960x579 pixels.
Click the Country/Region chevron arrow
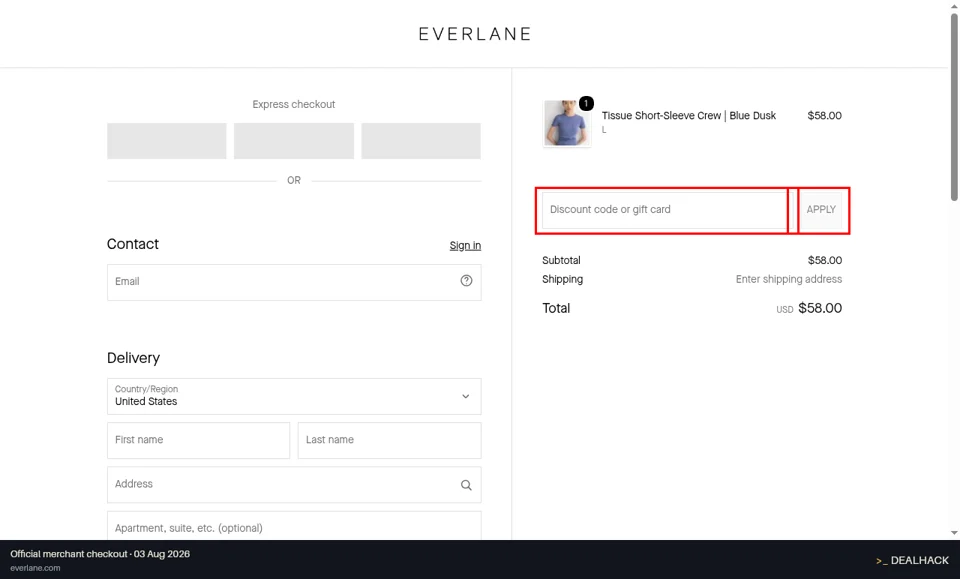point(466,396)
